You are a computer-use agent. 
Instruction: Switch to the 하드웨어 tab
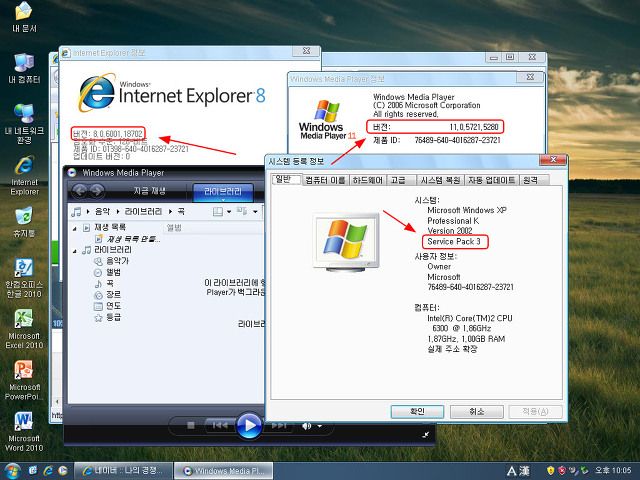(367, 180)
